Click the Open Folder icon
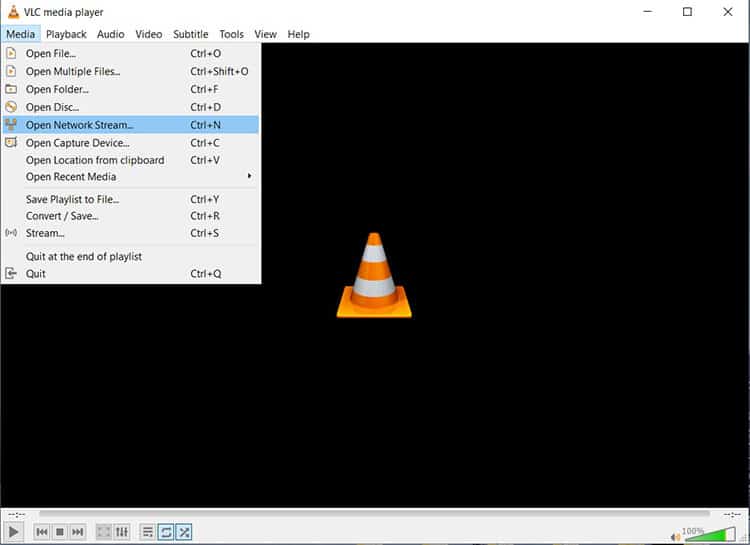750x545 pixels. (x=11, y=89)
